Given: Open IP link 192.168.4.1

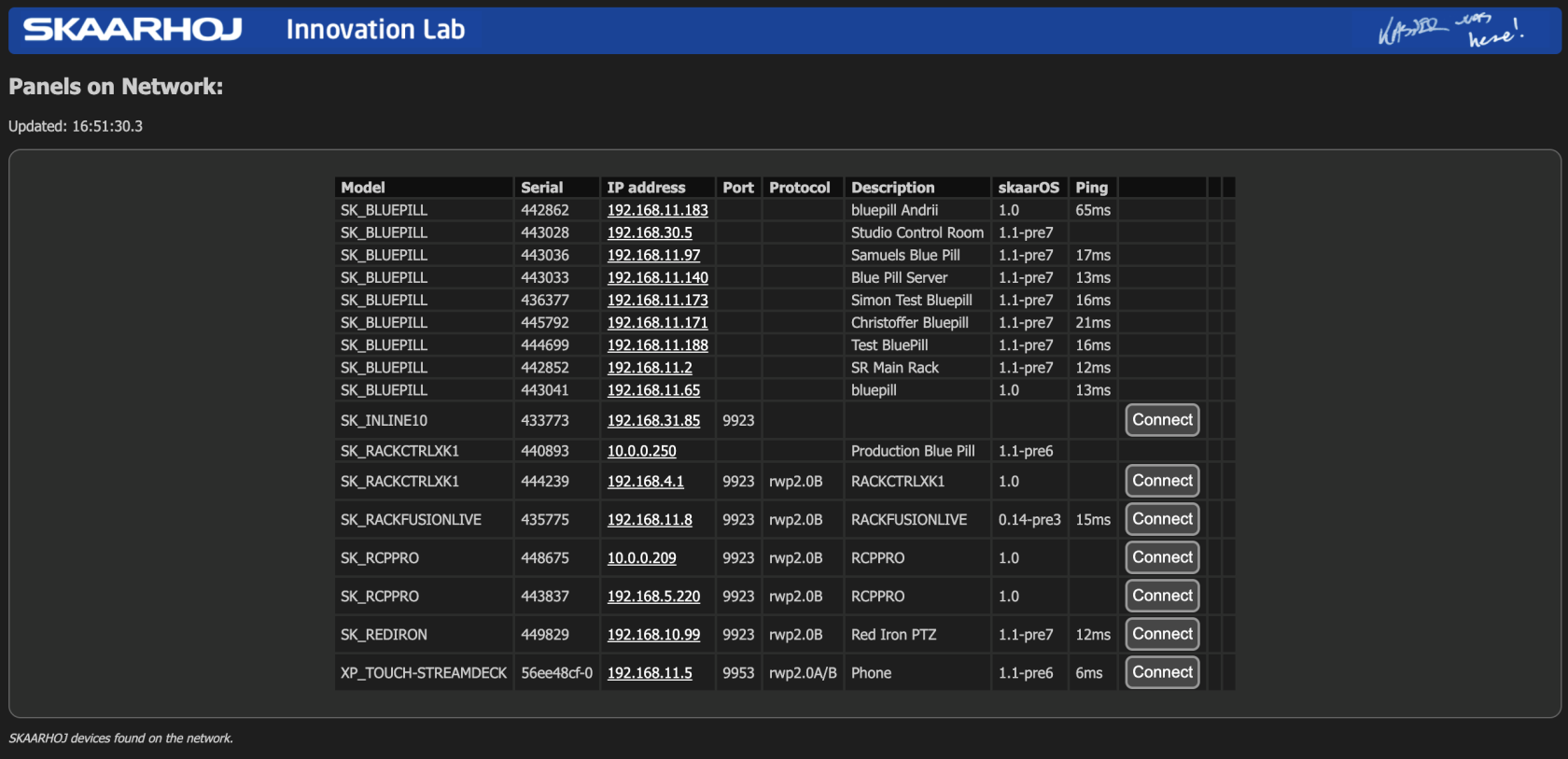Looking at the screenshot, I should click(645, 481).
